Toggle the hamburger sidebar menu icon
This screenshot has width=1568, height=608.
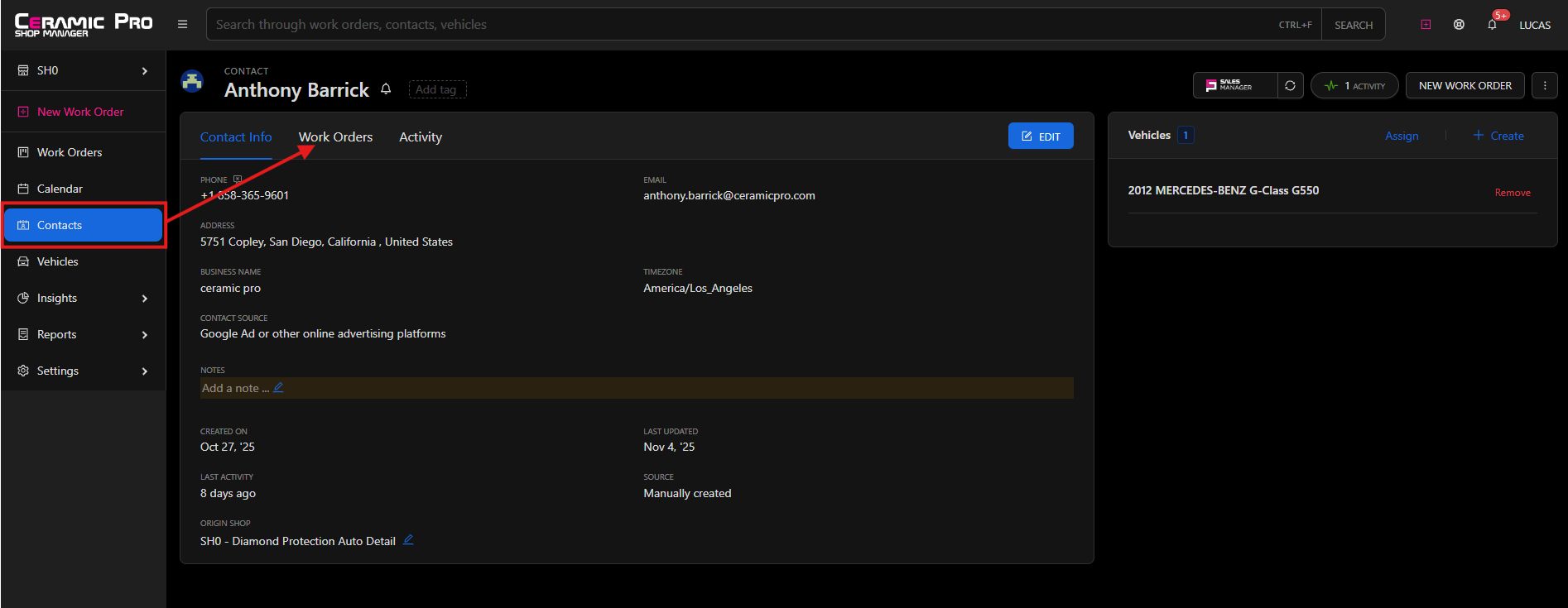pos(182,25)
